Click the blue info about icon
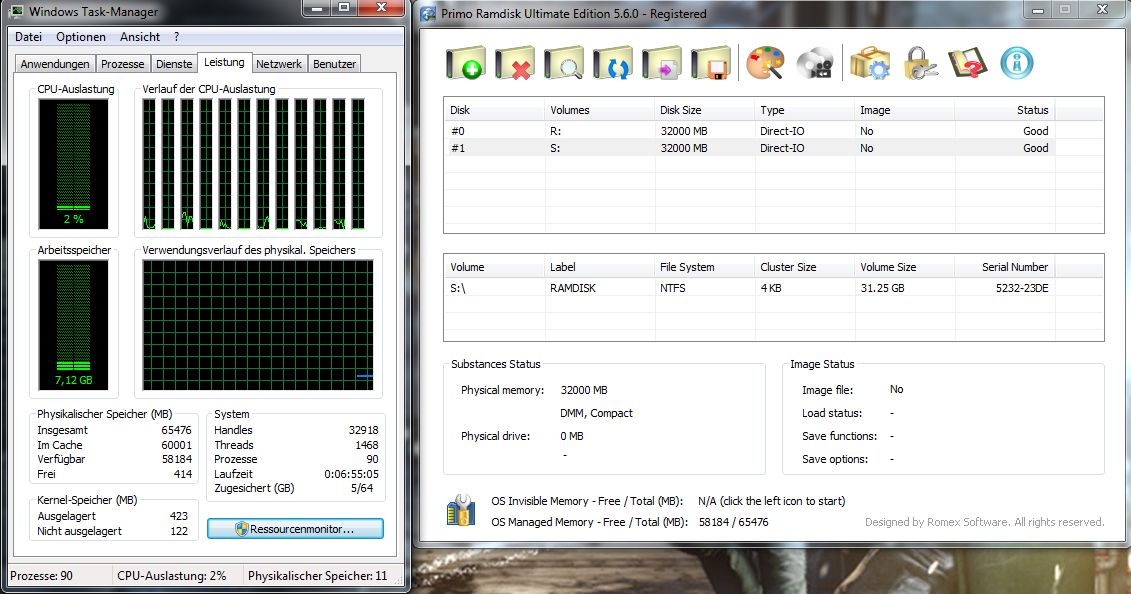Image resolution: width=1131 pixels, height=594 pixels. tap(1017, 63)
